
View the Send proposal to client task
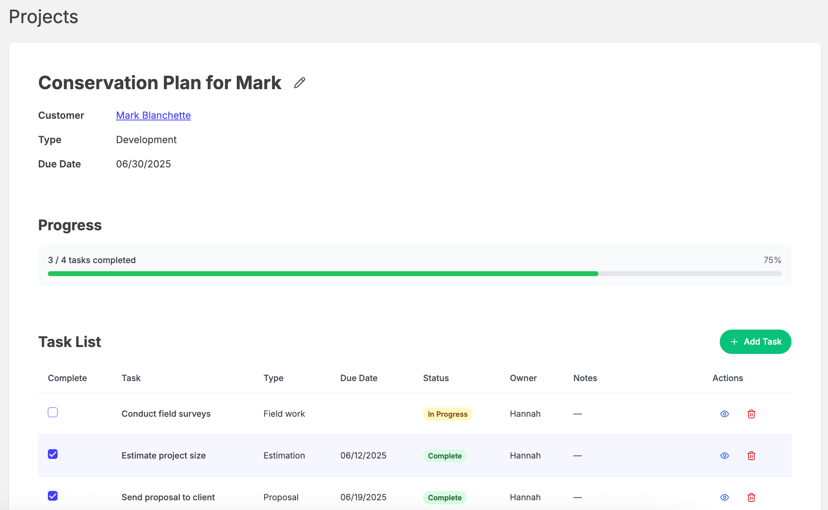pos(724,497)
